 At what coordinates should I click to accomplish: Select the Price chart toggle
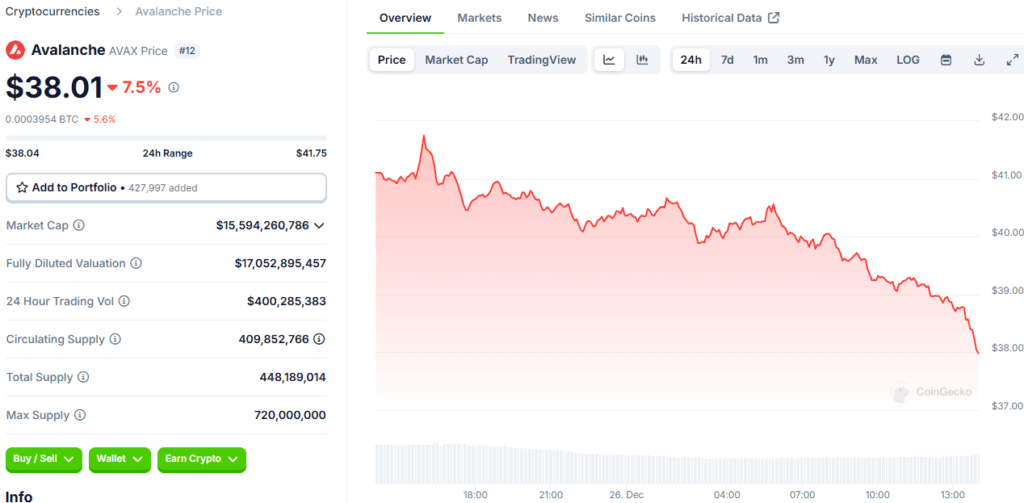pyautogui.click(x=392, y=60)
